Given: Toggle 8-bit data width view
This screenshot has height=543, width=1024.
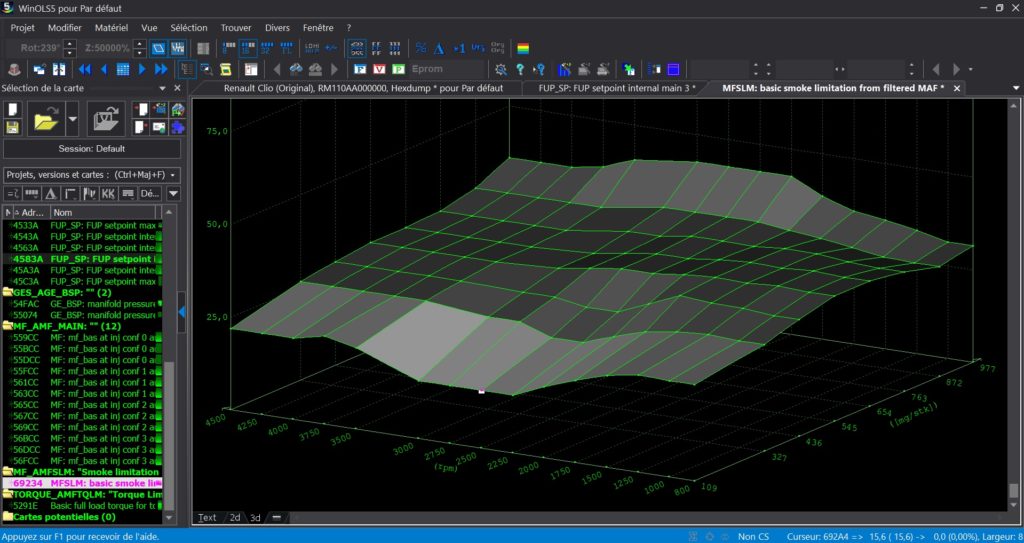Looking at the screenshot, I should (x=229, y=48).
